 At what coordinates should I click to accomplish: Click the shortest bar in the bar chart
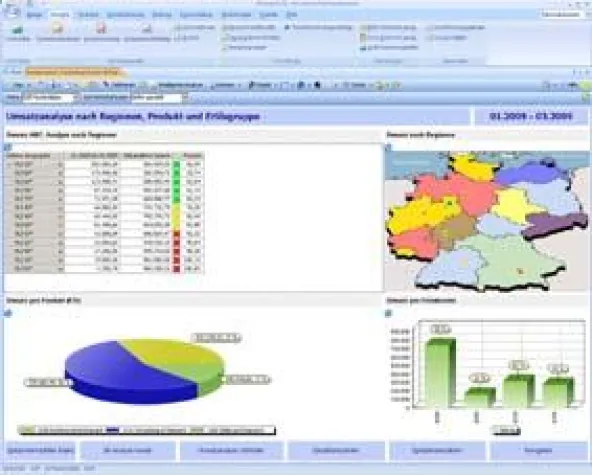coord(479,398)
